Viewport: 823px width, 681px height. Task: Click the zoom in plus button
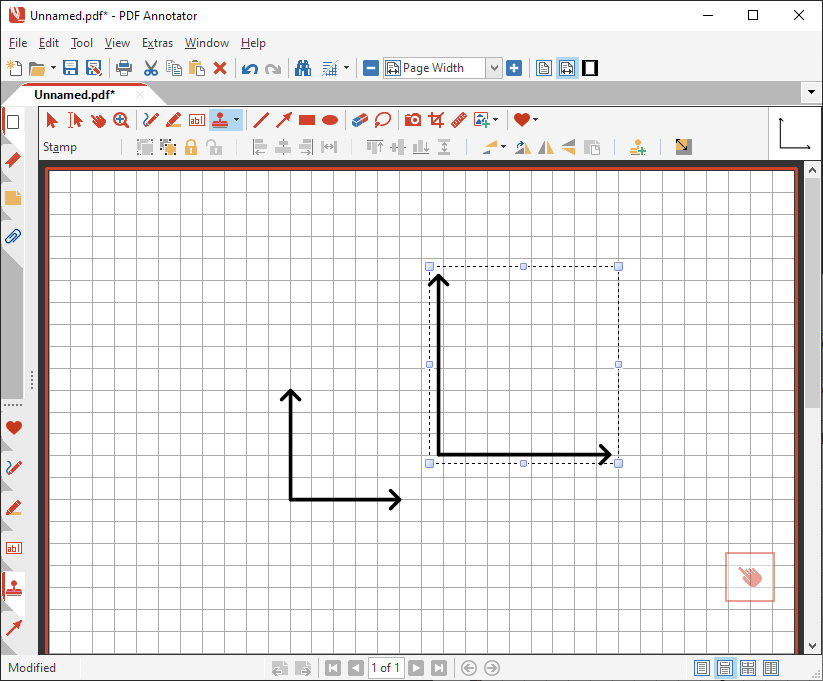pos(514,68)
